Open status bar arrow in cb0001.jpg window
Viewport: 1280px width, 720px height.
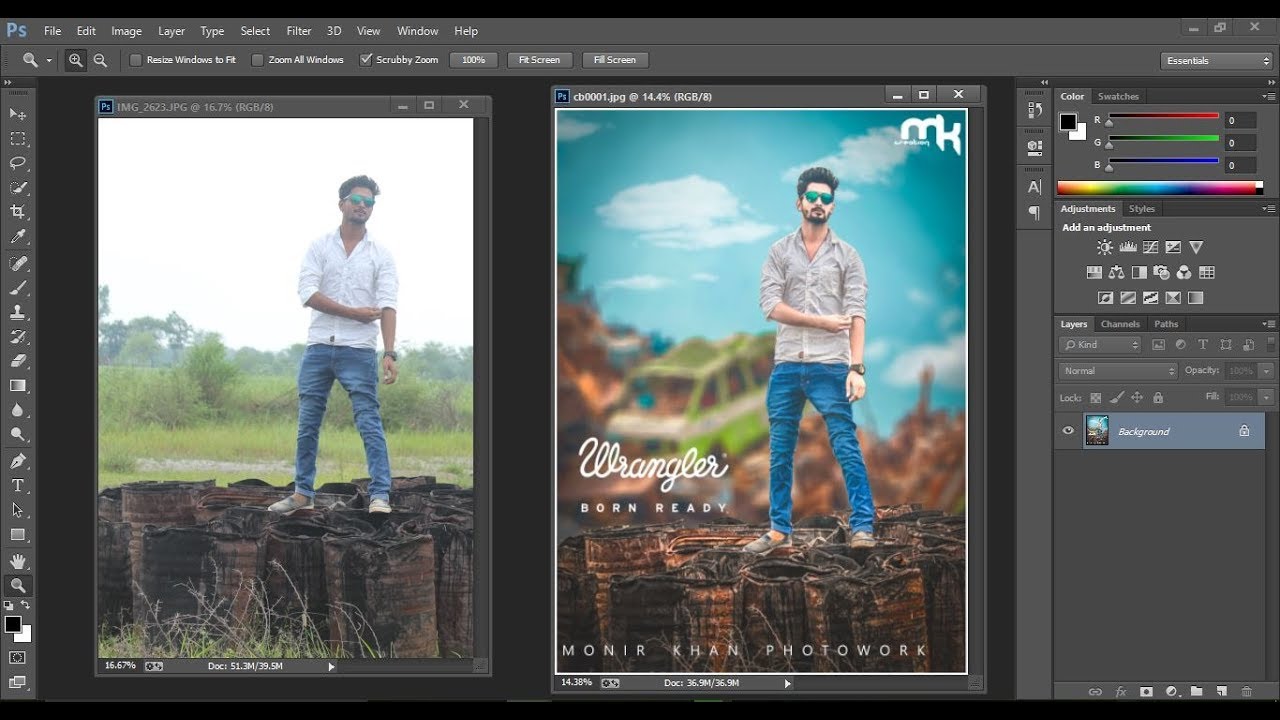pos(788,683)
